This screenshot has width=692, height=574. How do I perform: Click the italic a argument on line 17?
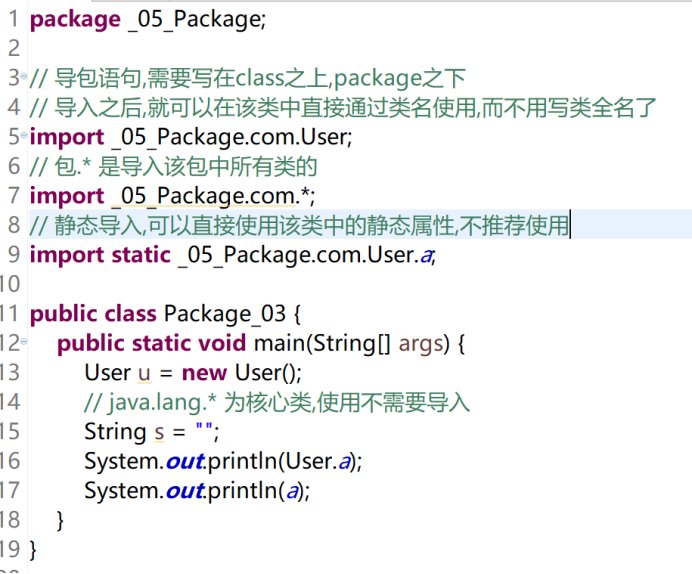click(x=292, y=491)
